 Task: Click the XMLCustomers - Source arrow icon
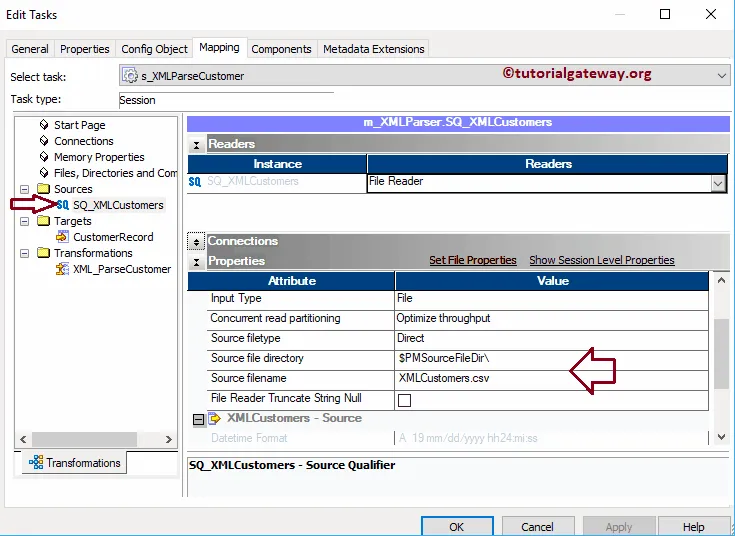coord(214,418)
